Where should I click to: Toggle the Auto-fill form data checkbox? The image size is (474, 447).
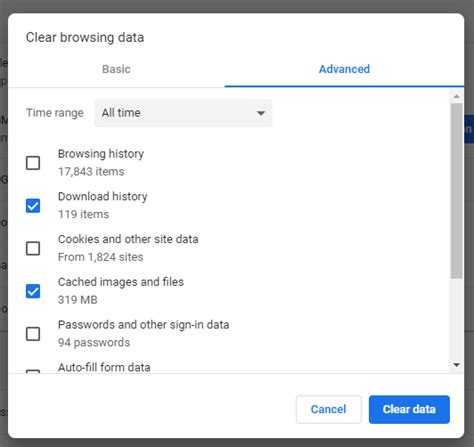coord(33,371)
